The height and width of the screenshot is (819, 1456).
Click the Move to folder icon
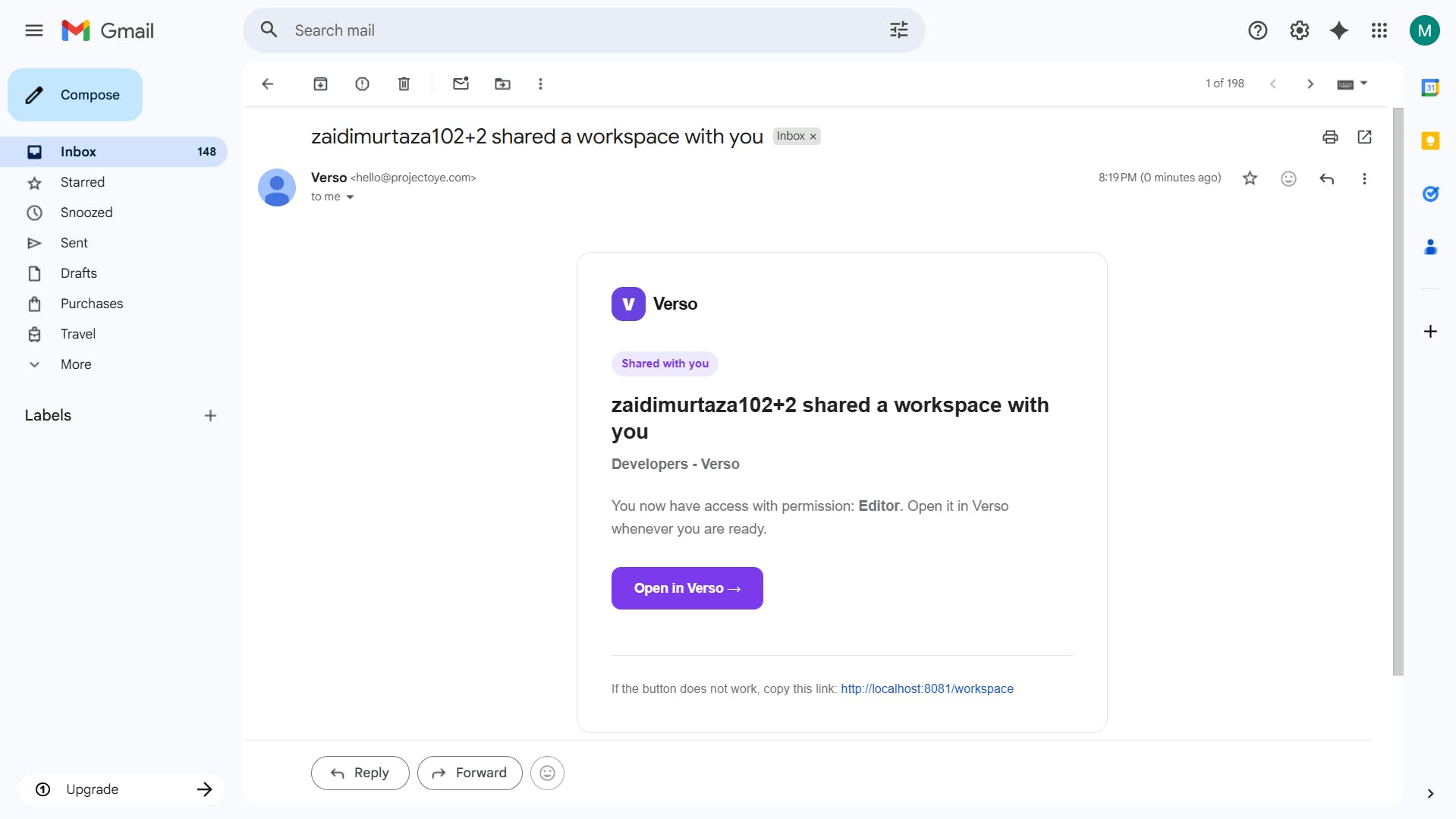(502, 84)
